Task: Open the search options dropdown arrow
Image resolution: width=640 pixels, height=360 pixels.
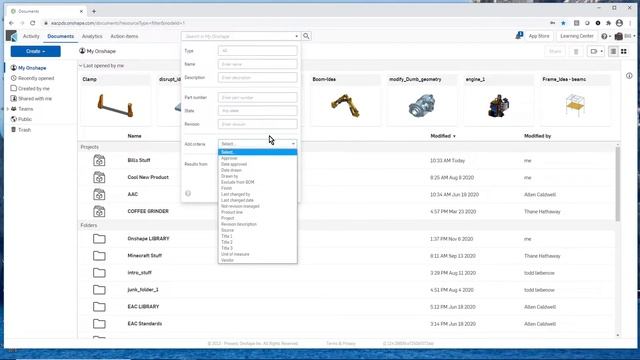Action: [x=297, y=36]
